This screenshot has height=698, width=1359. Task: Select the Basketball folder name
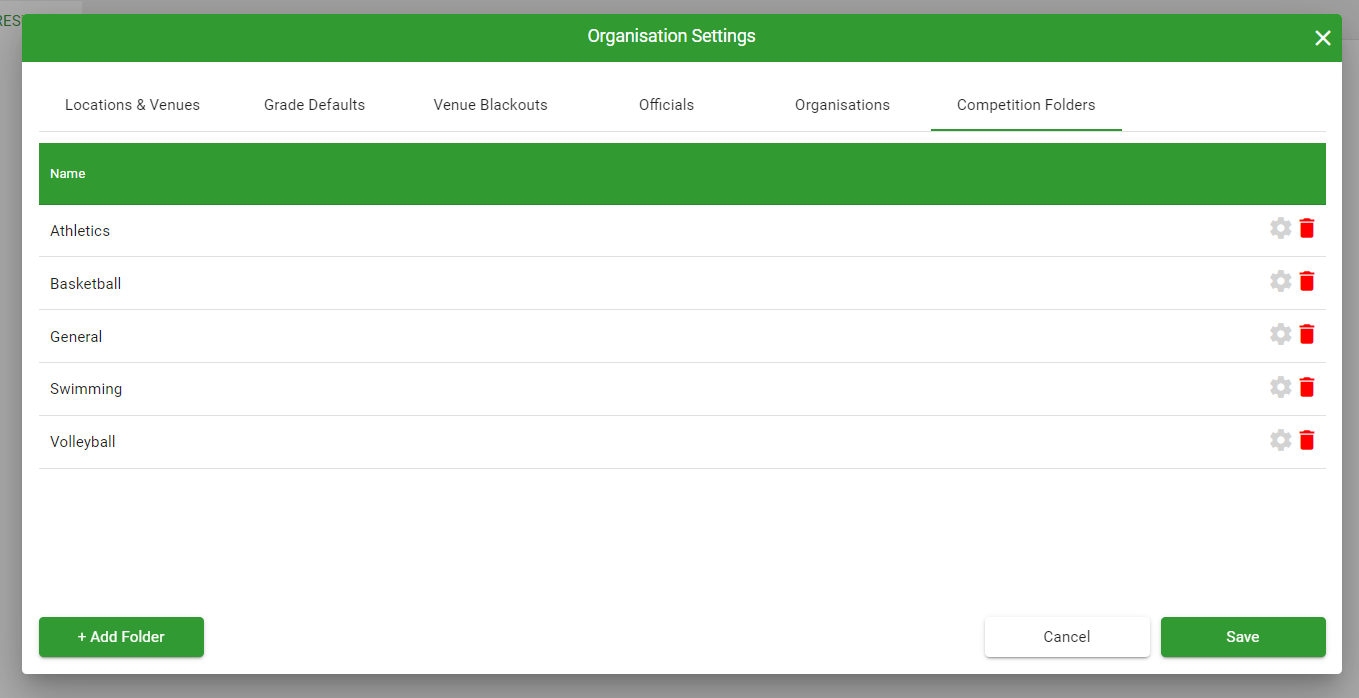pyautogui.click(x=86, y=284)
